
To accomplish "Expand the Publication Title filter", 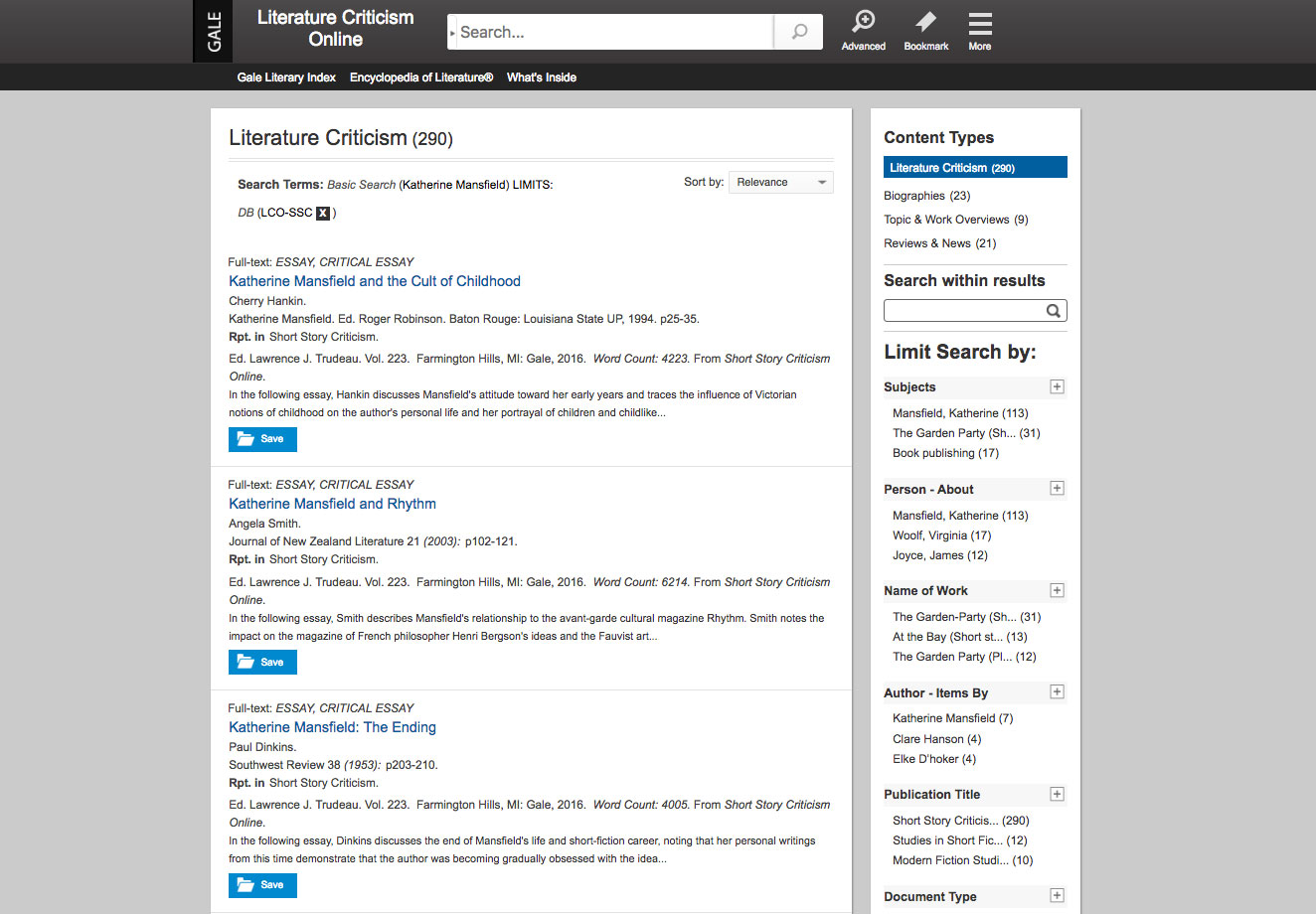I will (x=1057, y=794).
